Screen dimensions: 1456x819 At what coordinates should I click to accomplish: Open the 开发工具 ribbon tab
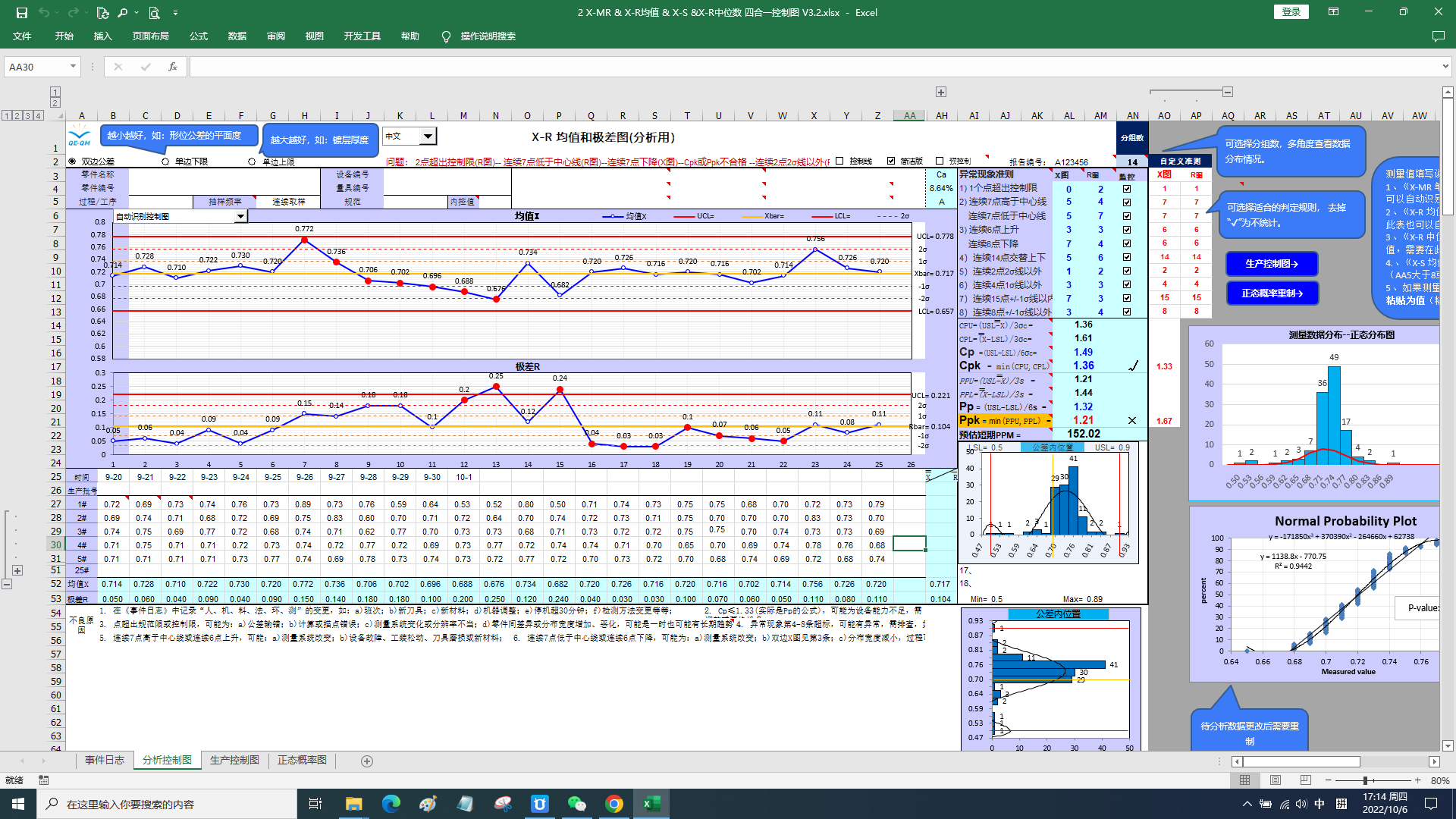pyautogui.click(x=362, y=36)
